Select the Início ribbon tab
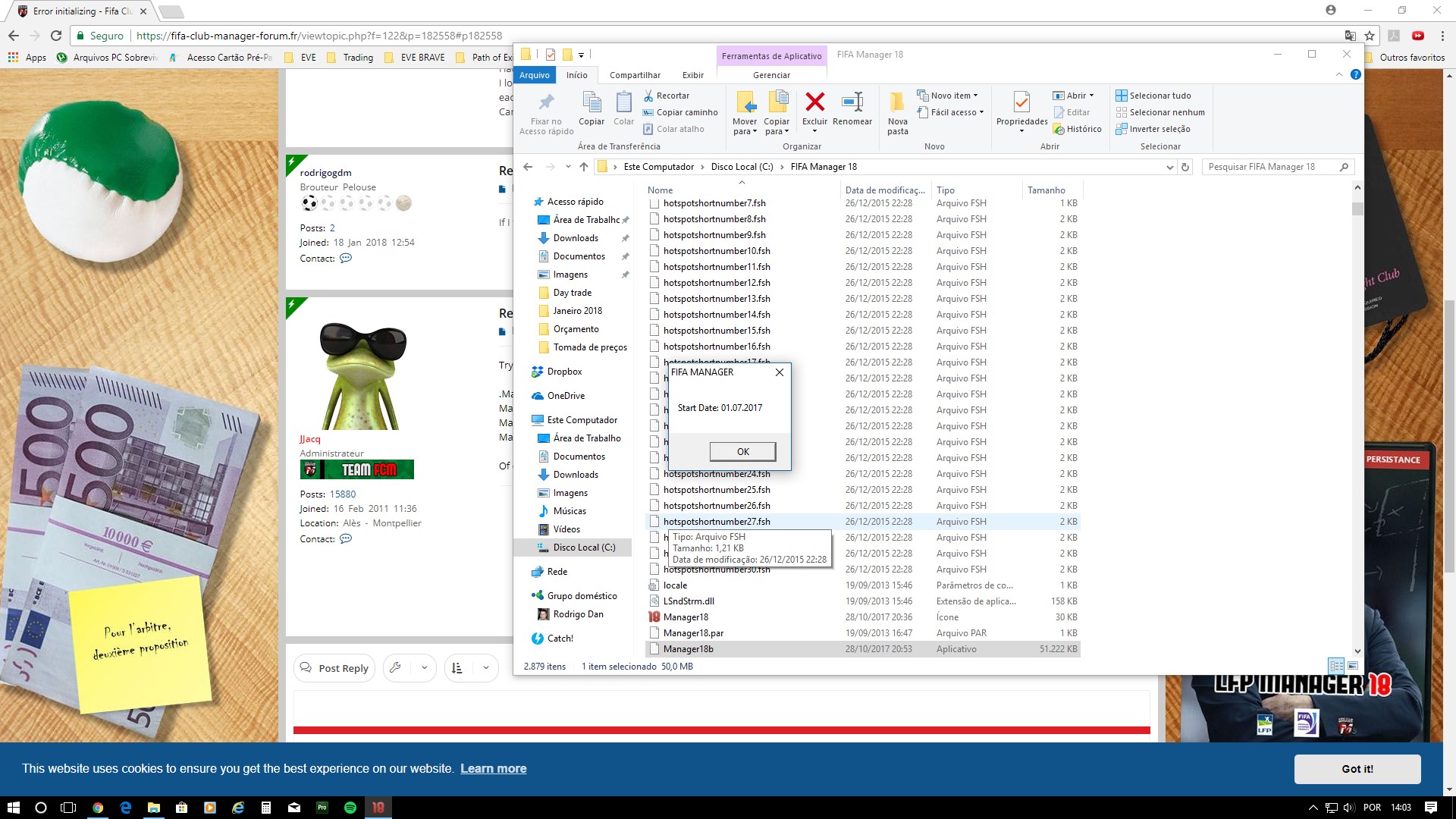The height and width of the screenshot is (819, 1456). [x=576, y=75]
